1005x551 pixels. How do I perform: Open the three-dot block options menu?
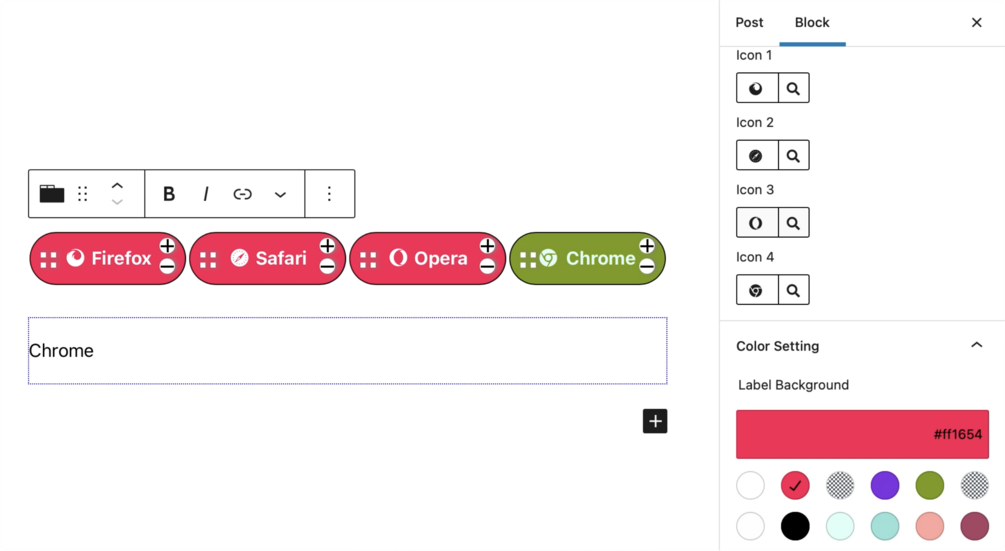point(329,193)
